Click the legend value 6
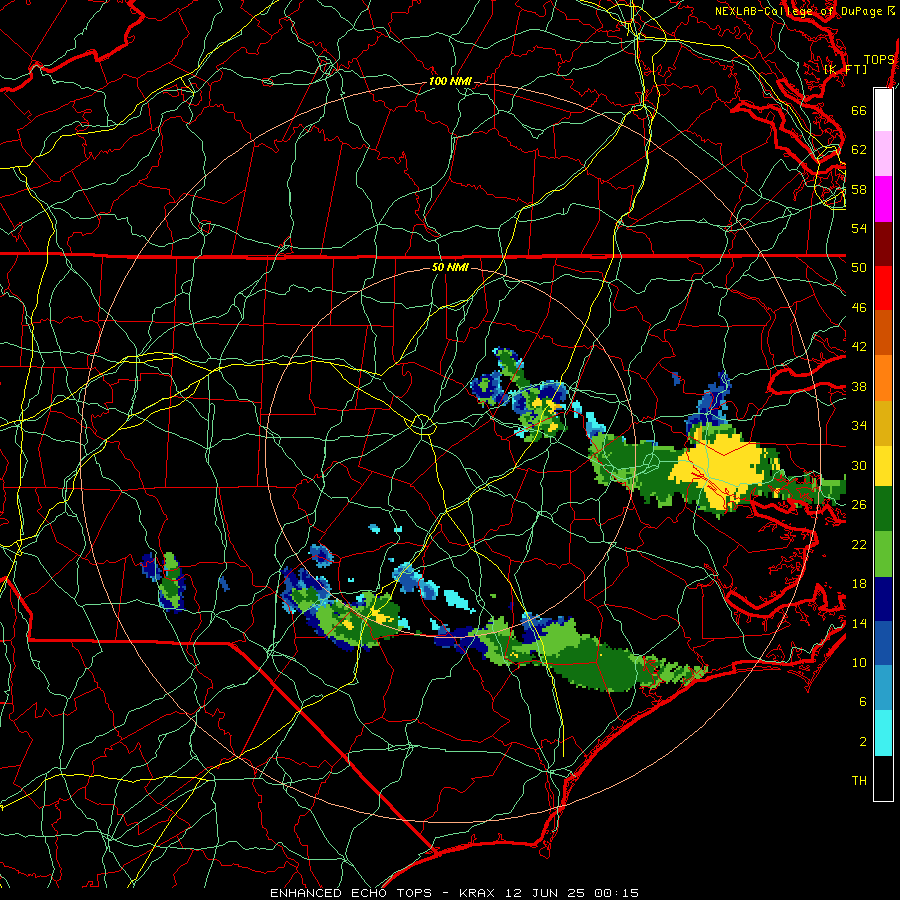The image size is (900, 900). [863, 701]
